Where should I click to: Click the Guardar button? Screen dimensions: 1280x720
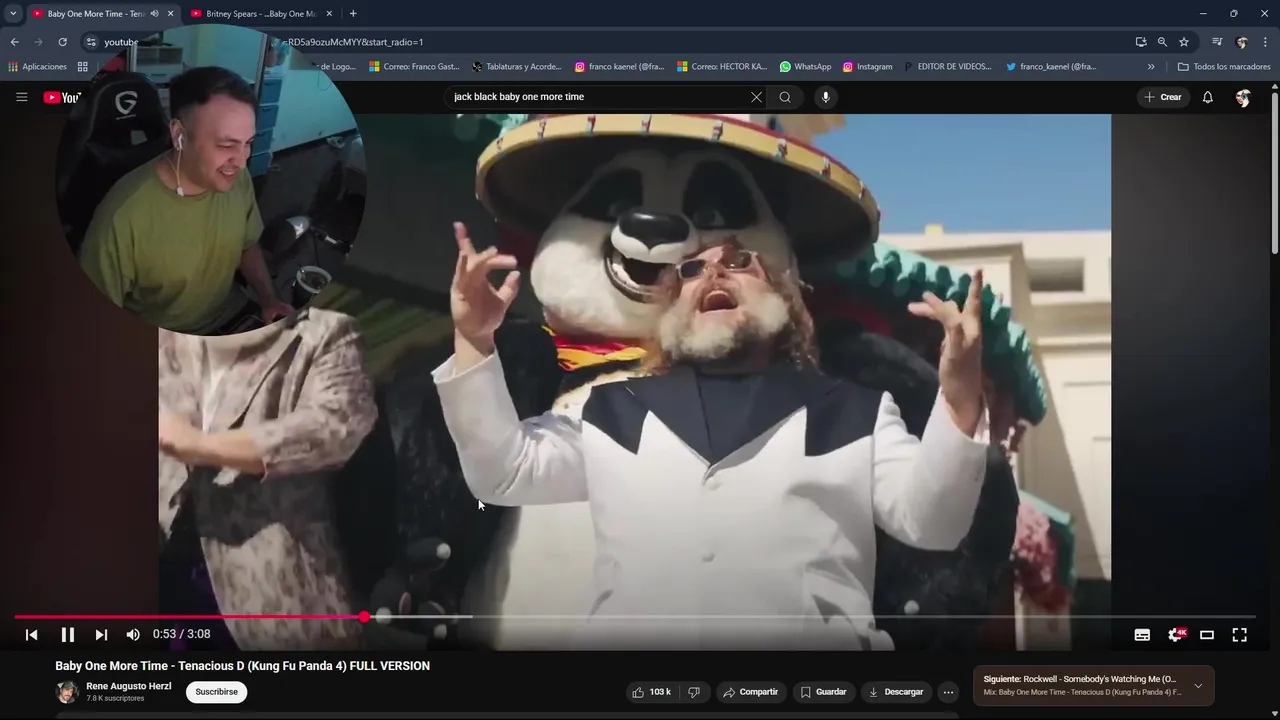(x=823, y=692)
